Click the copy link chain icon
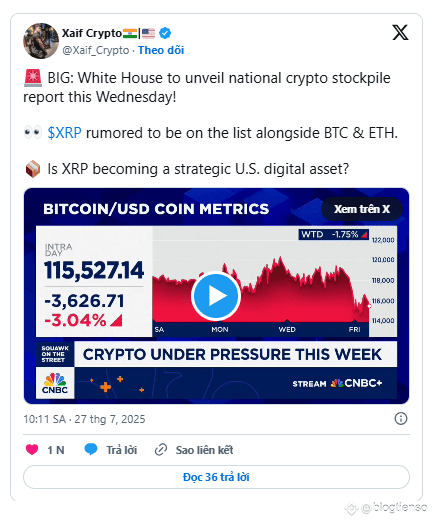The width and height of the screenshot is (435, 525). (x=161, y=450)
